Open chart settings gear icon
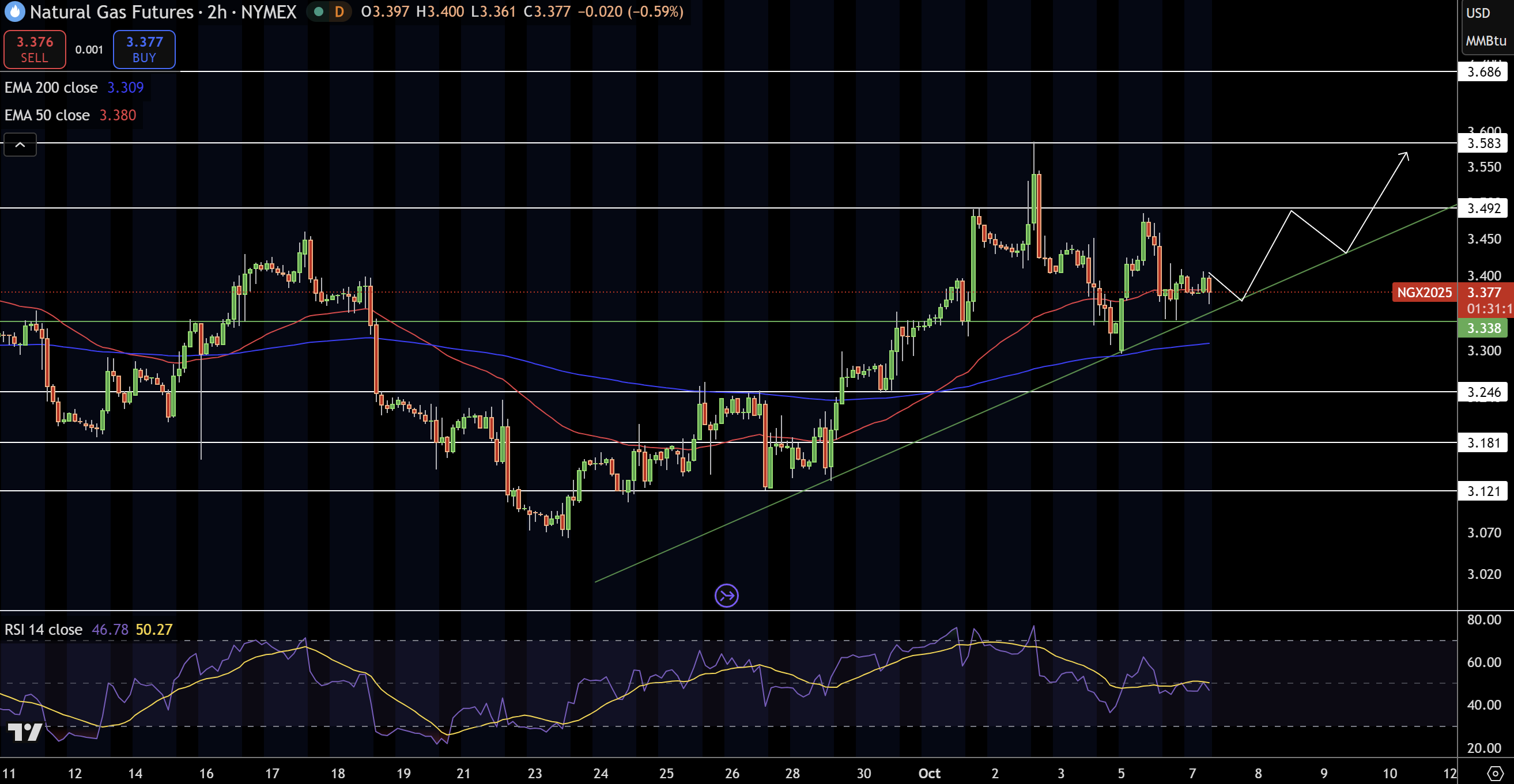Screen dimensions: 1514x784 pyautogui.click(x=1495, y=773)
